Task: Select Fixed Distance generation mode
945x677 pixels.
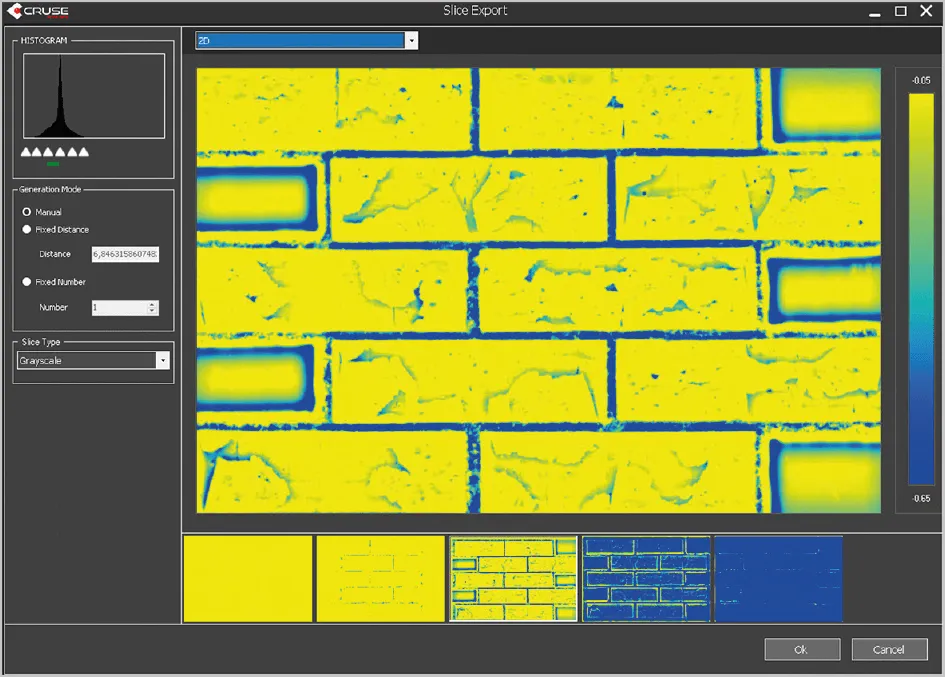Action: point(27,230)
